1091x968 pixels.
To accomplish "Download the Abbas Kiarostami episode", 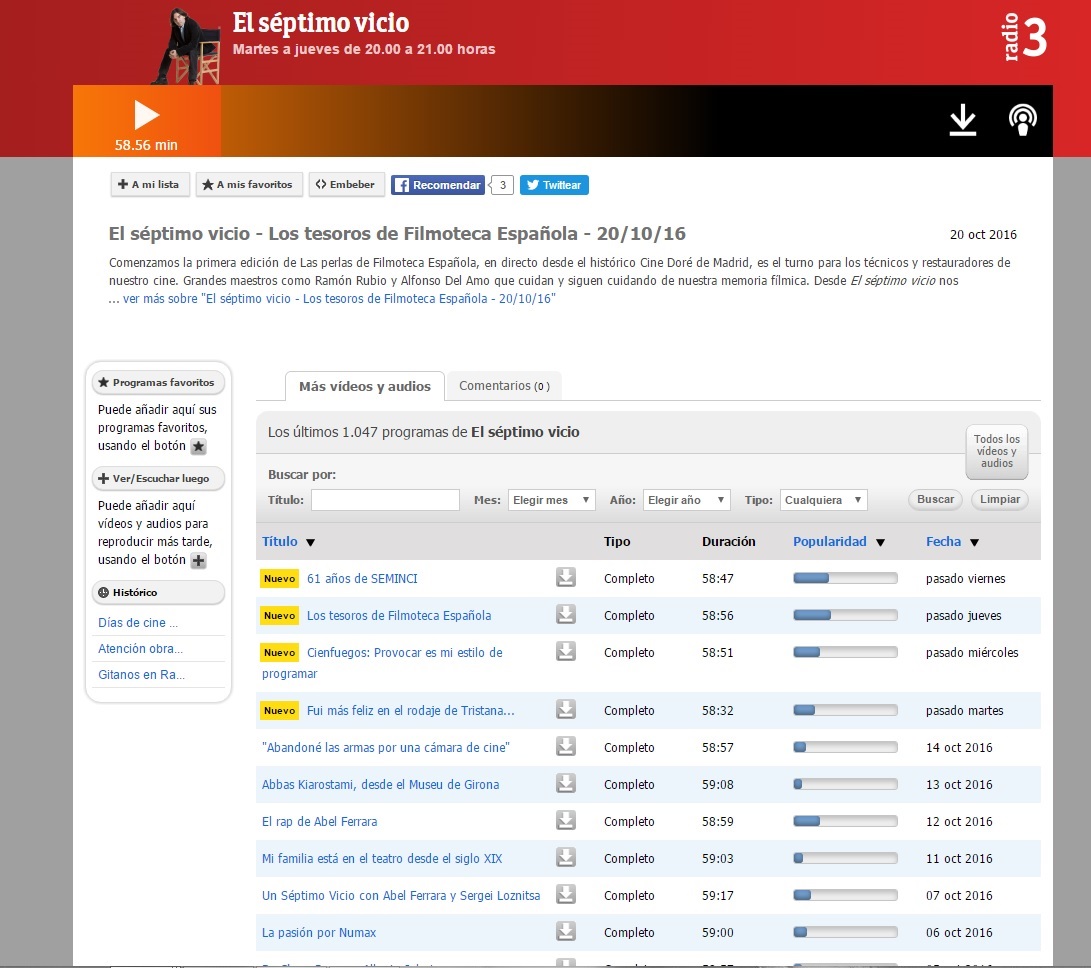I will 566,783.
